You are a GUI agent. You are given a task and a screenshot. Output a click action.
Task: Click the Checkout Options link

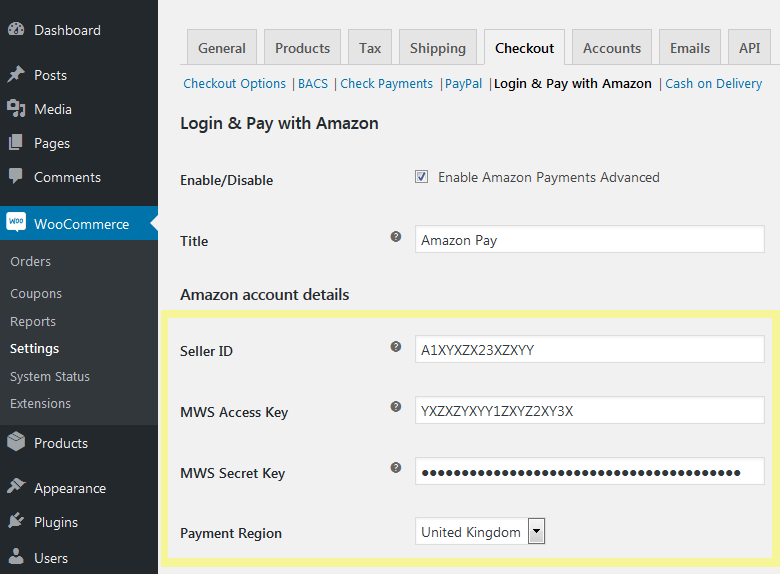click(x=234, y=84)
